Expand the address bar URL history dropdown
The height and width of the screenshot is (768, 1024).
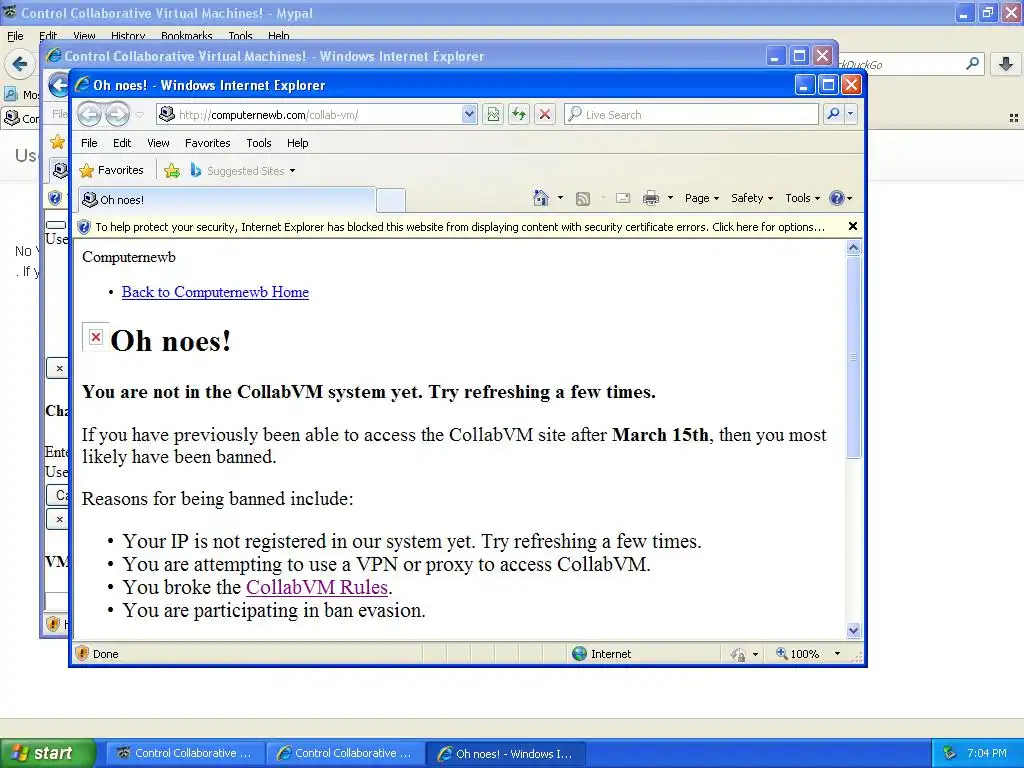(x=469, y=114)
